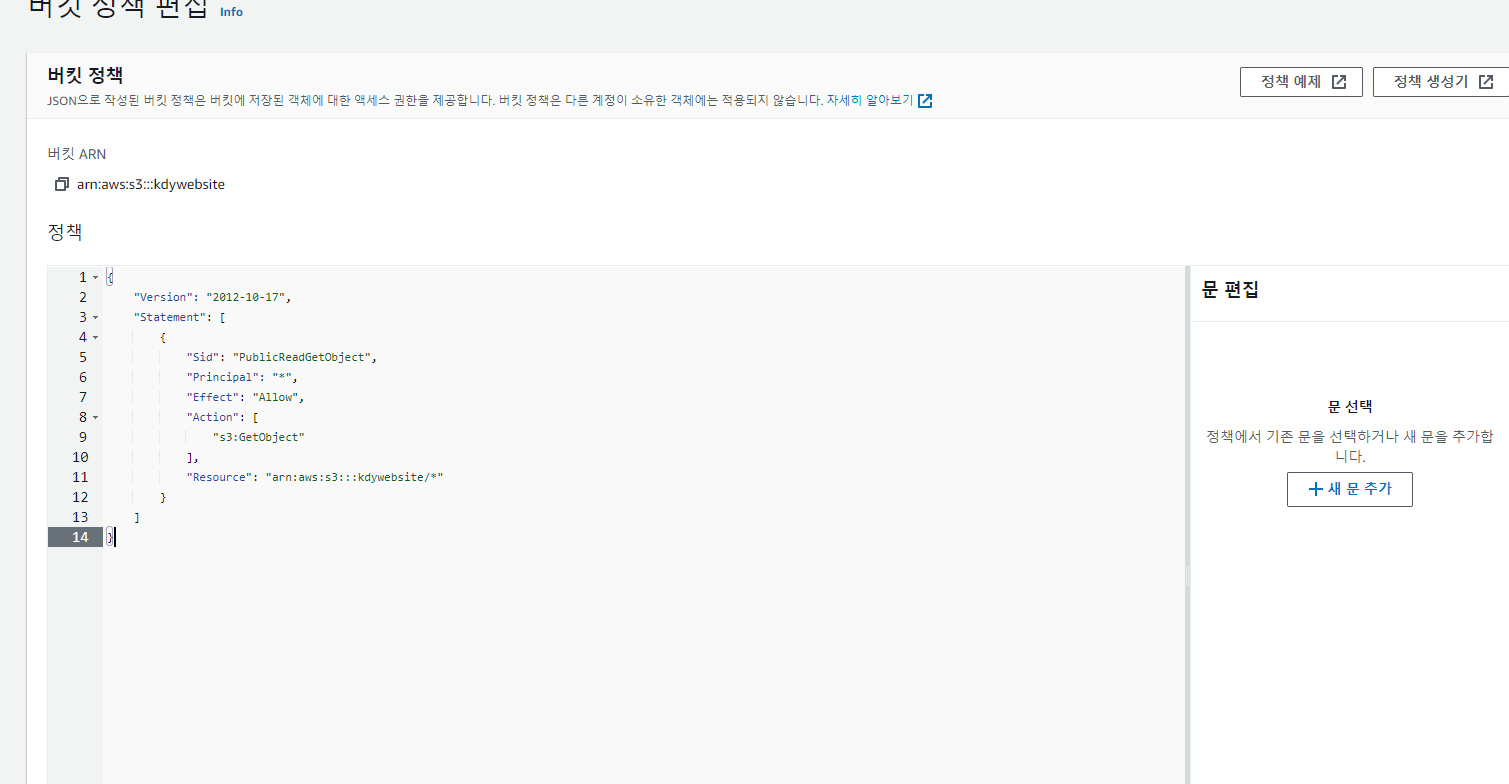Click the "s3:GetObject" action text
The height and width of the screenshot is (784, 1509).
(258, 437)
